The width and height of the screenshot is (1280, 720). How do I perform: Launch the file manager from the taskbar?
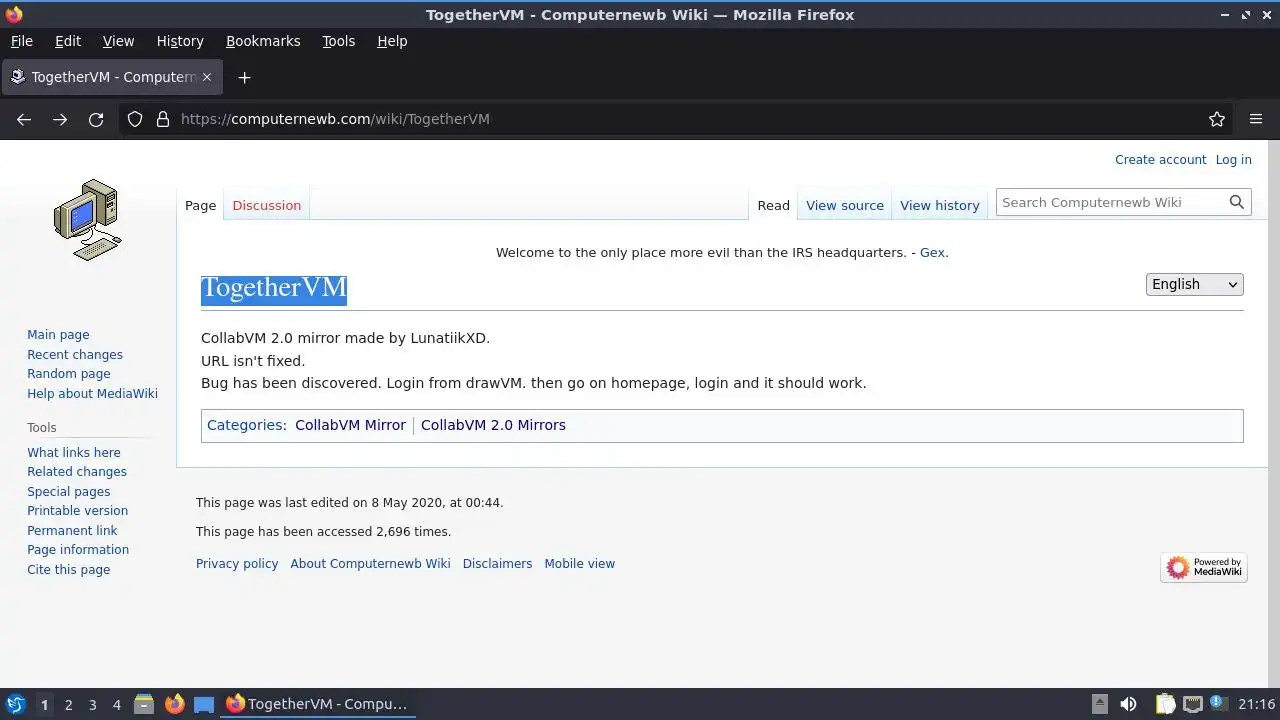[x=144, y=704]
